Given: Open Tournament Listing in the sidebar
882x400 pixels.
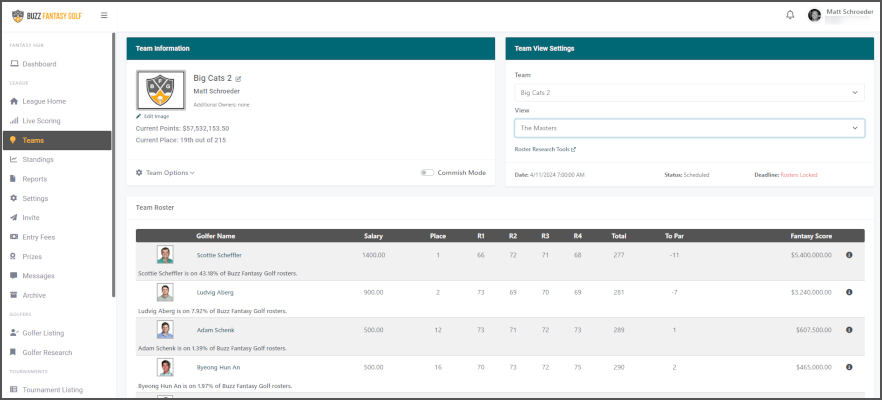Looking at the screenshot, I should (52, 389).
